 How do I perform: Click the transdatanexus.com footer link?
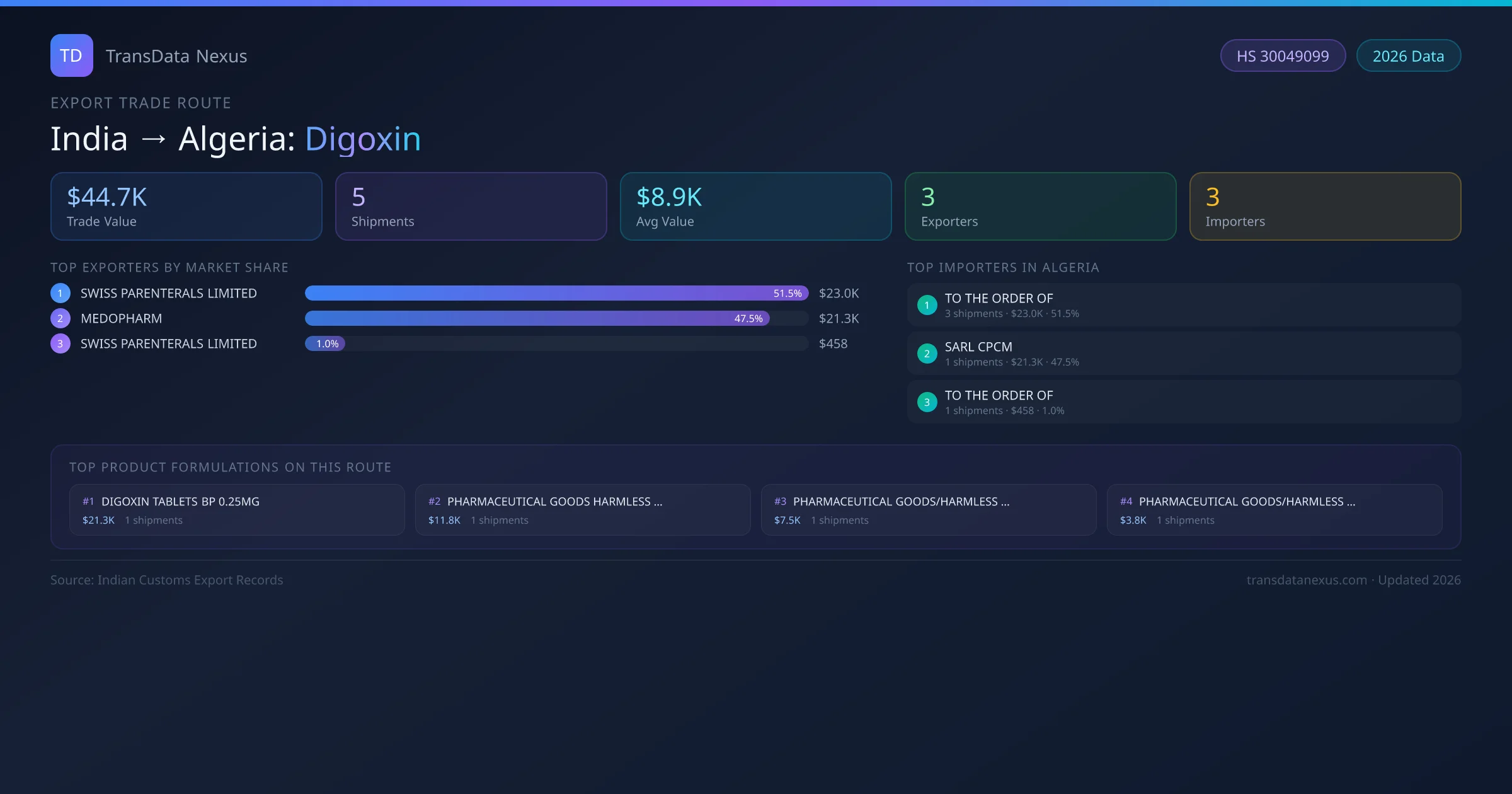click(x=1306, y=580)
